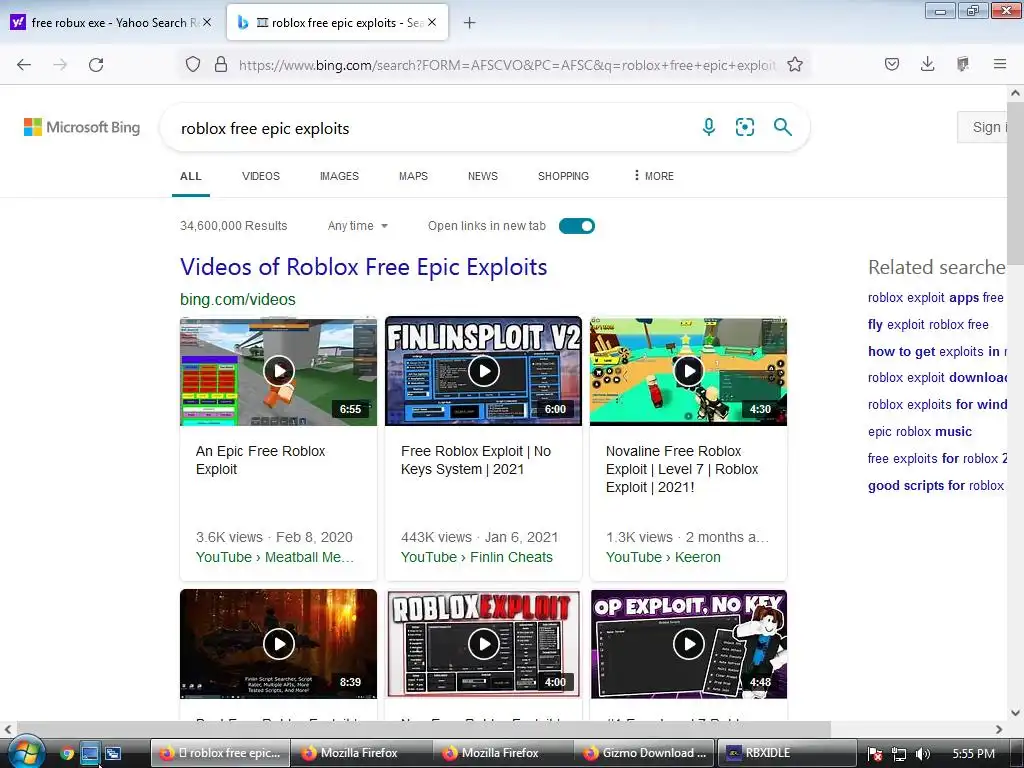Follow the bing.com/videos link
Screen dimensions: 1024x768
pyautogui.click(x=238, y=299)
